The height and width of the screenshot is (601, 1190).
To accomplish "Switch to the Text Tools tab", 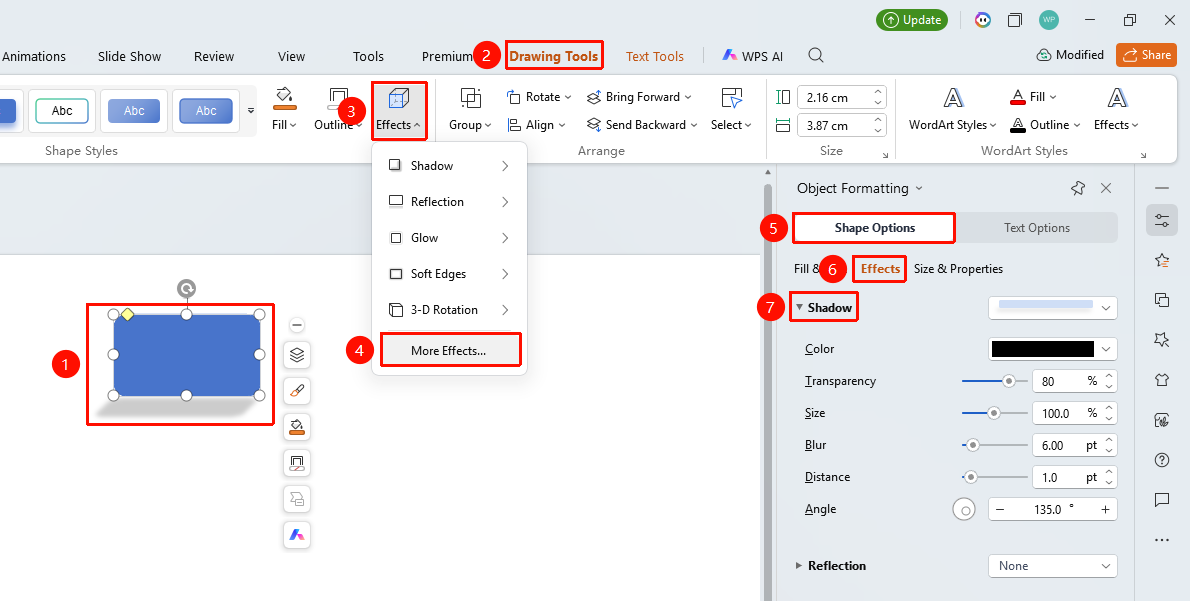I will (655, 56).
